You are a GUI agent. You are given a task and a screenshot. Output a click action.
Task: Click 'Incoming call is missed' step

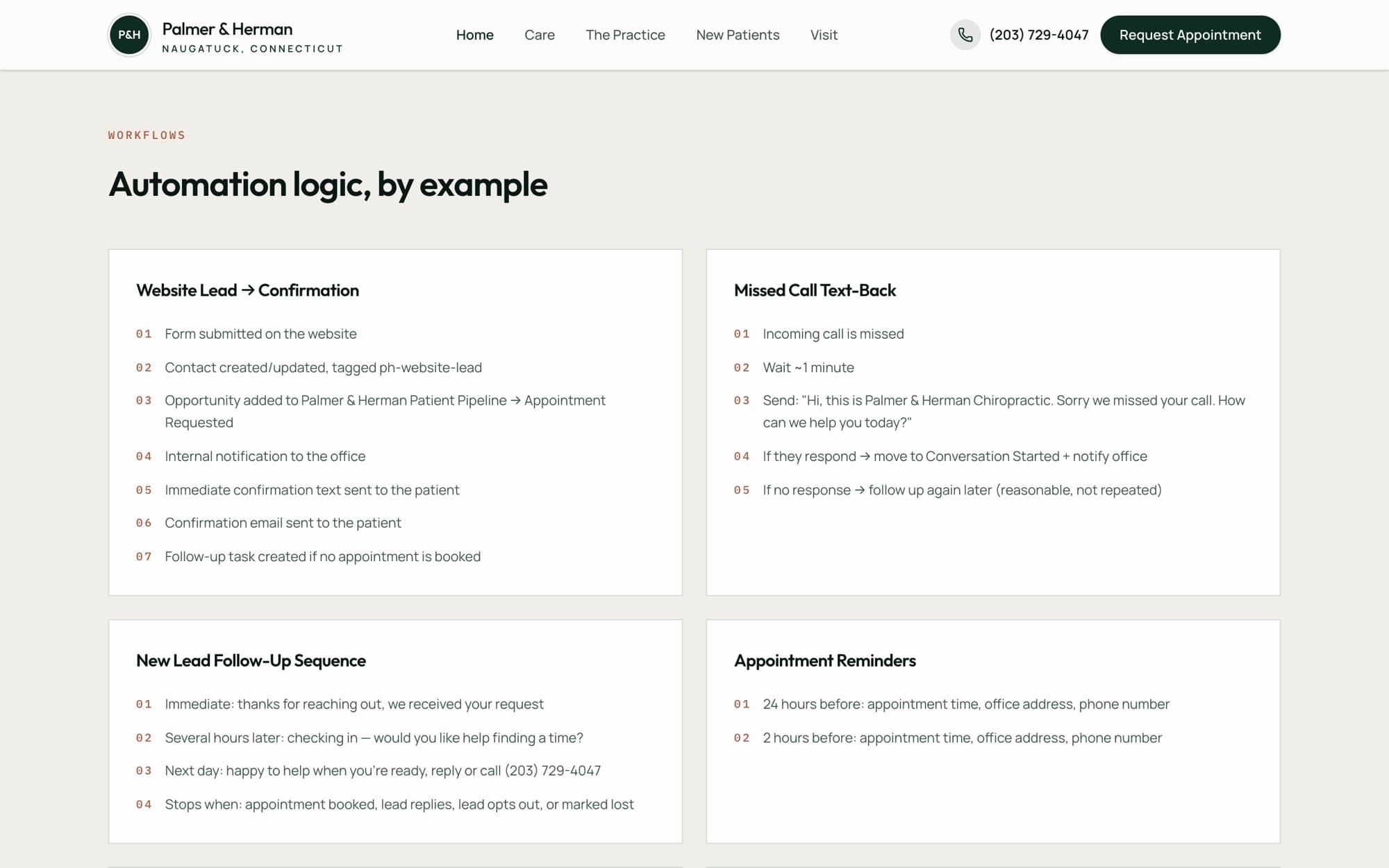833,334
